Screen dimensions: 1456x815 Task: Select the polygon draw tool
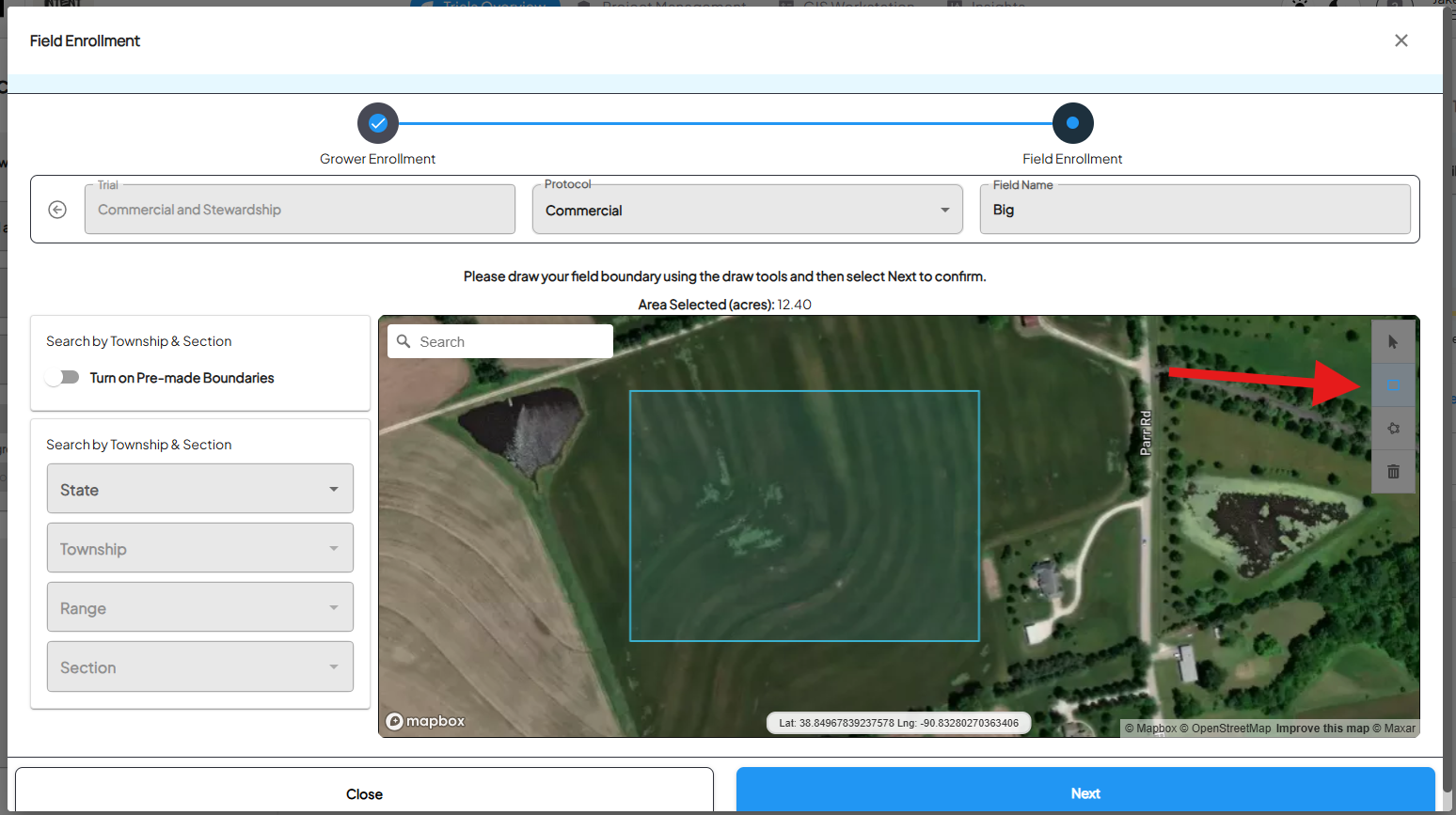coord(1393,429)
